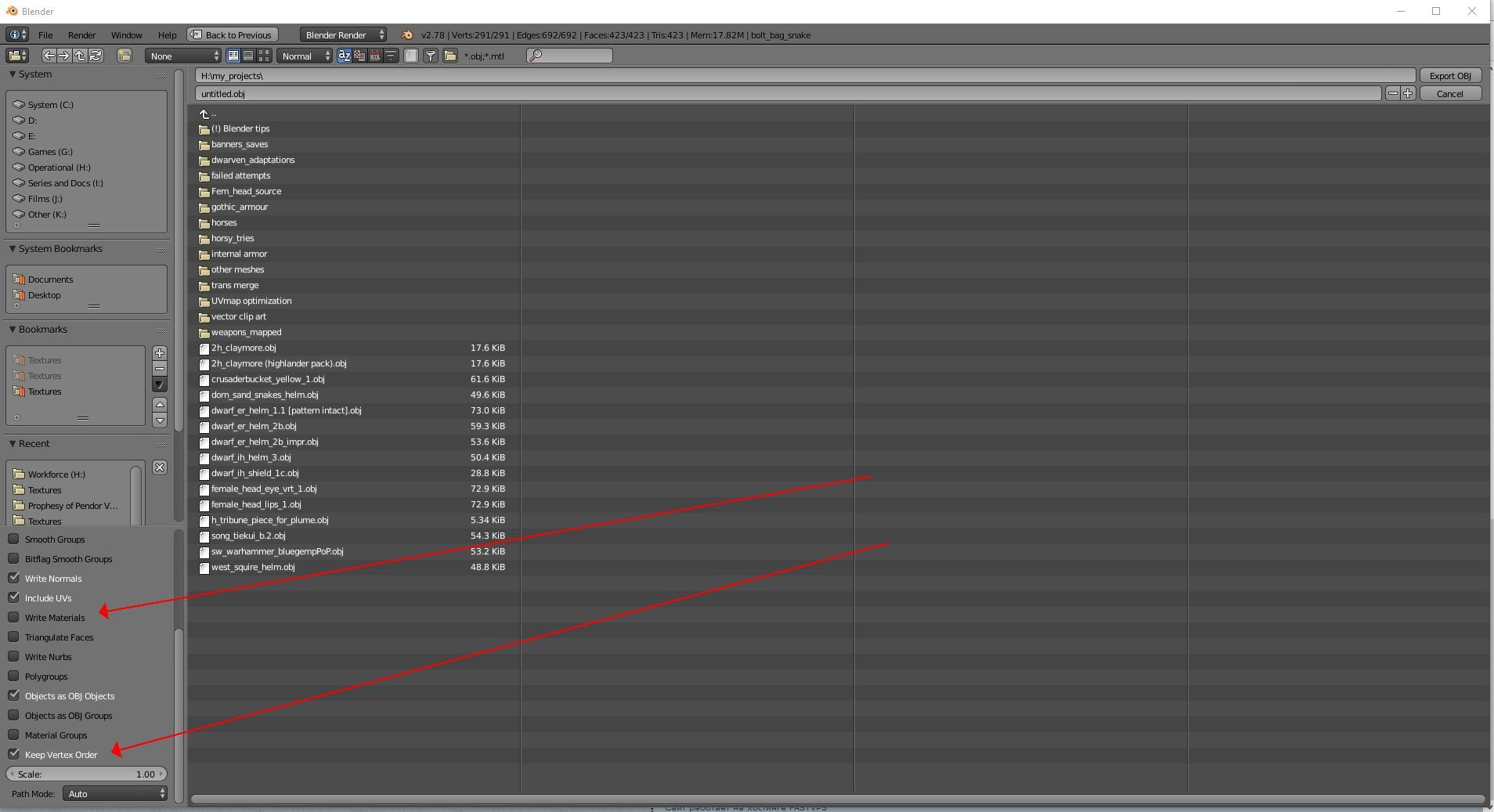Clear the Recent folders list
1494x812 pixels.
[x=160, y=467]
